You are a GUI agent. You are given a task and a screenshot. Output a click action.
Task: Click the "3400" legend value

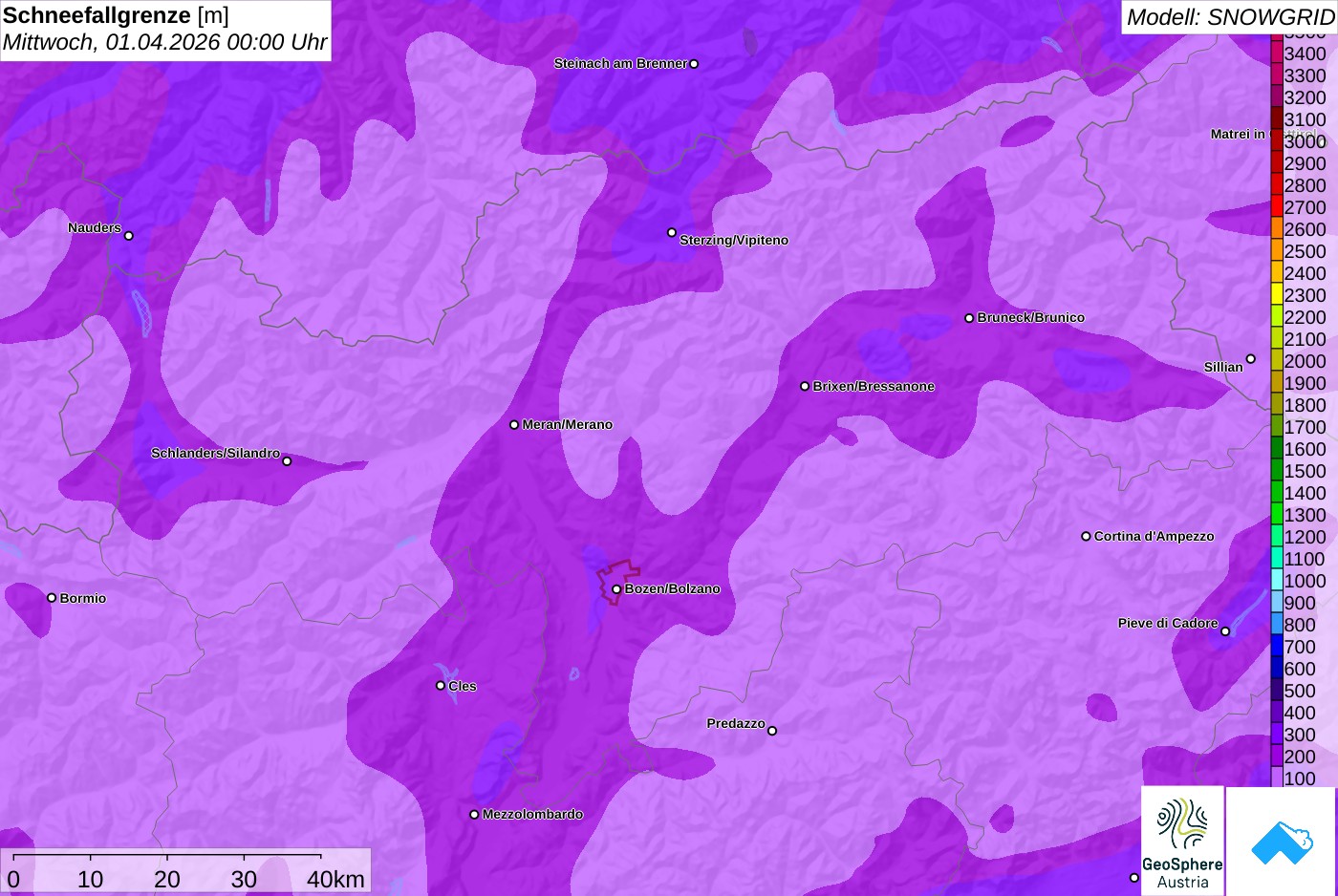pyautogui.click(x=1305, y=53)
